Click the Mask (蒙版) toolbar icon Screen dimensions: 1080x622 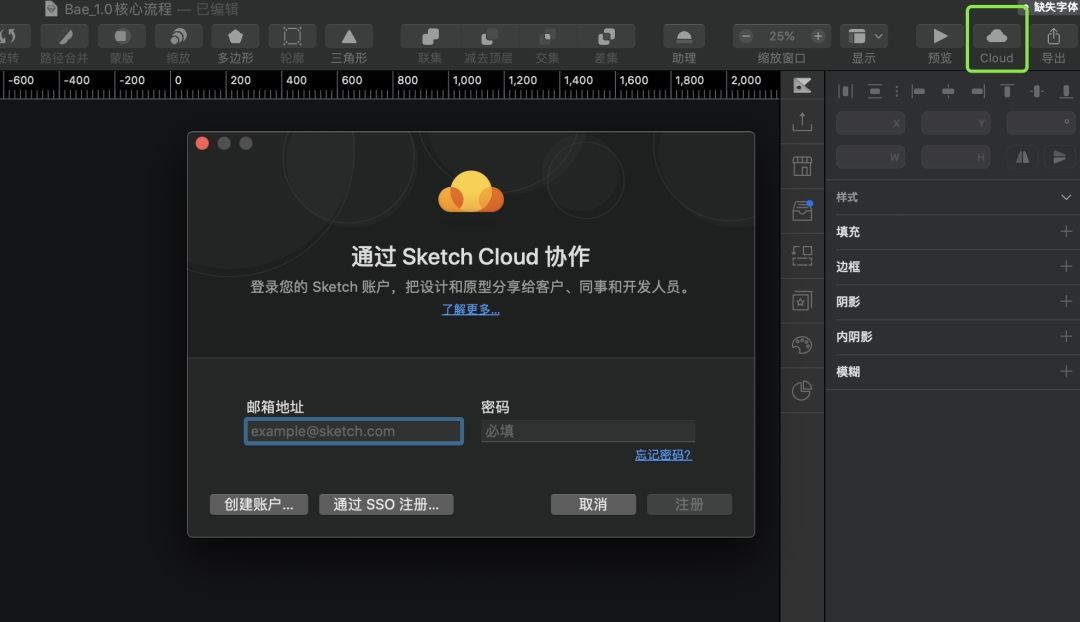point(122,37)
